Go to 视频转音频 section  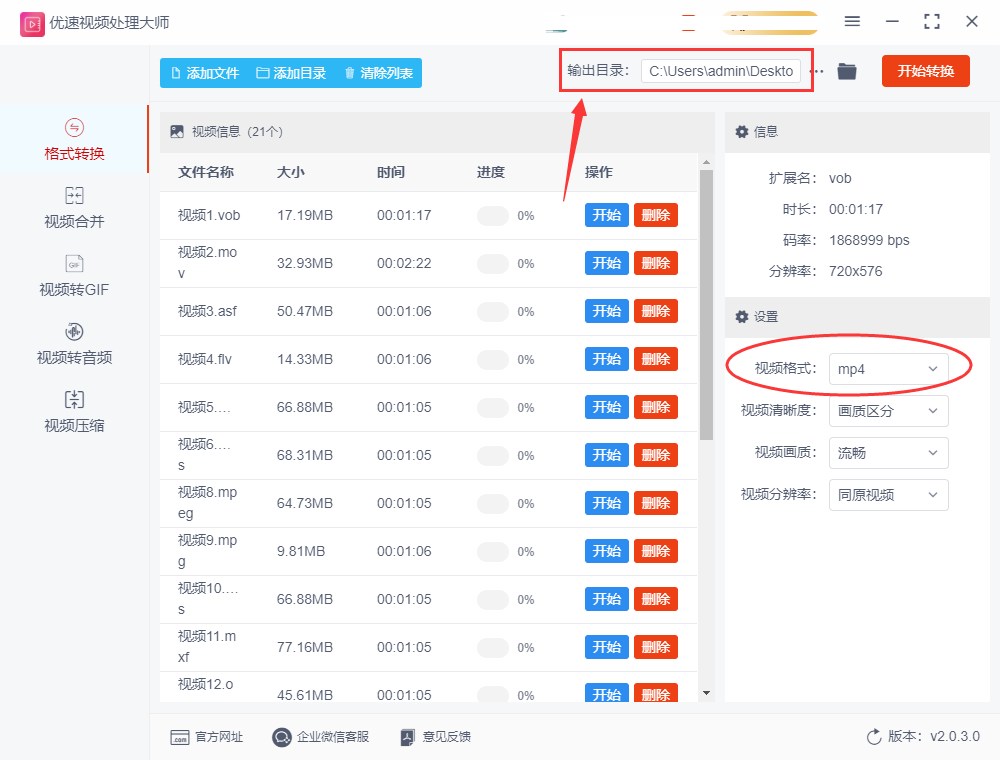74,344
